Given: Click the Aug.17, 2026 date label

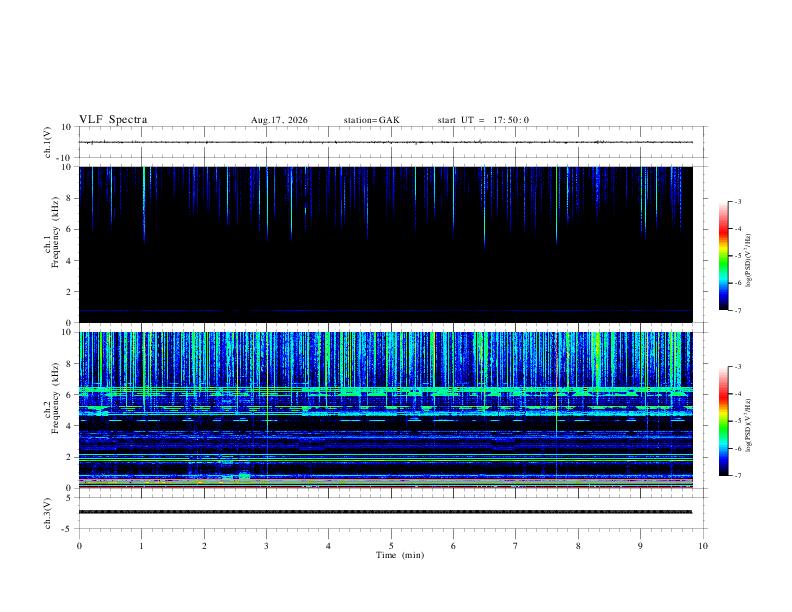Looking at the screenshot, I should point(279,120).
